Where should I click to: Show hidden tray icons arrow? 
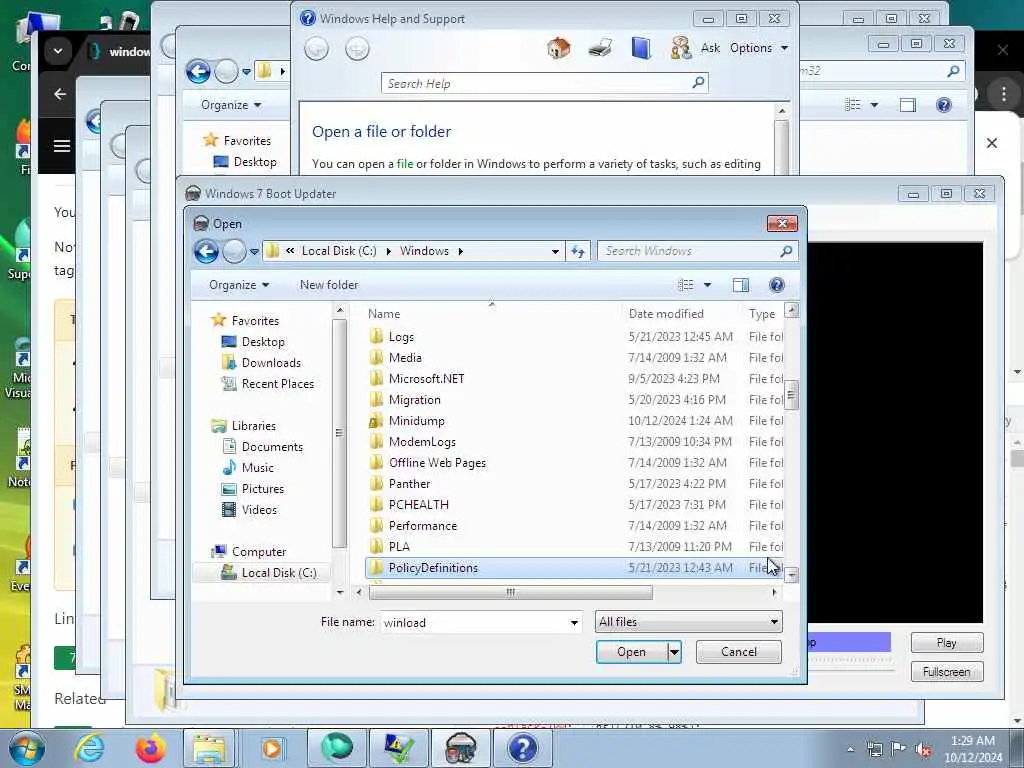pos(850,749)
